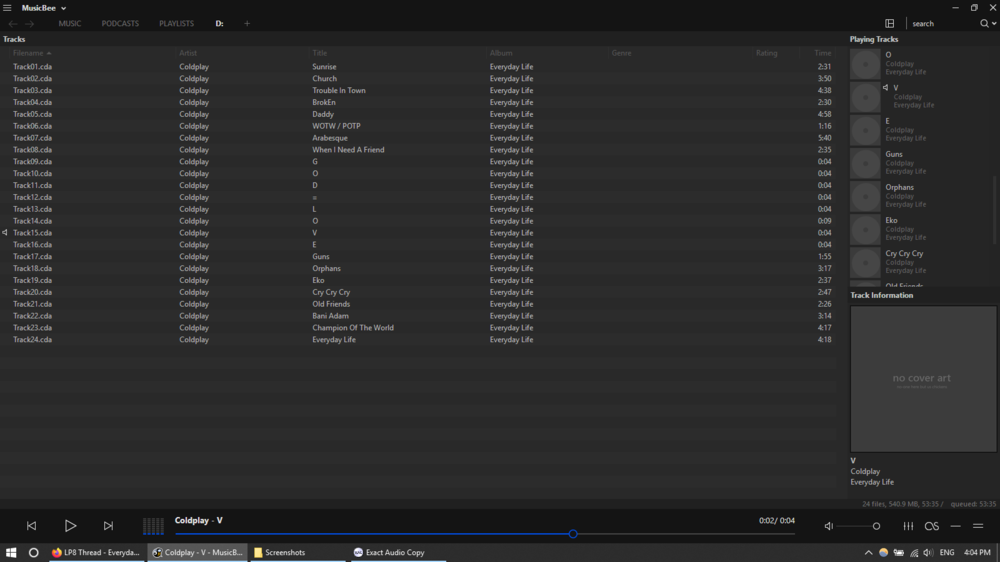Add a new tab with plus icon
The height and width of the screenshot is (562, 1000).
(247, 24)
